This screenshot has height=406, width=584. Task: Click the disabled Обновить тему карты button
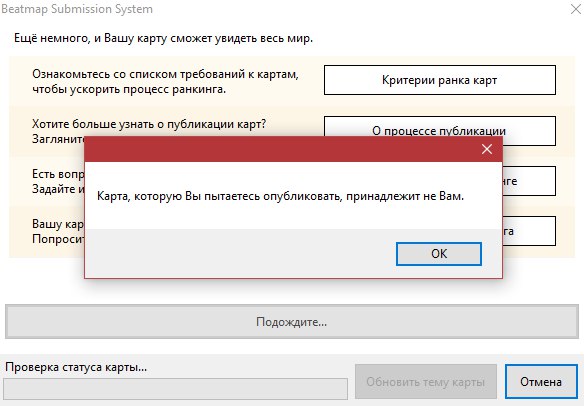426,381
